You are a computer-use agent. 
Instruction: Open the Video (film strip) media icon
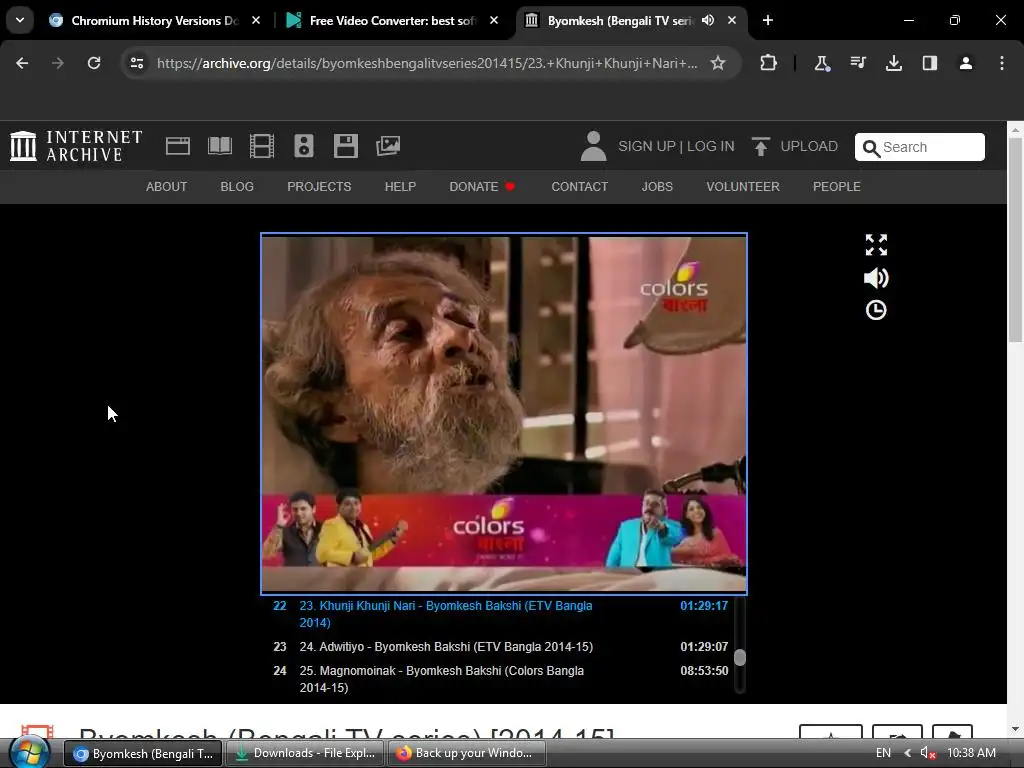pos(262,146)
